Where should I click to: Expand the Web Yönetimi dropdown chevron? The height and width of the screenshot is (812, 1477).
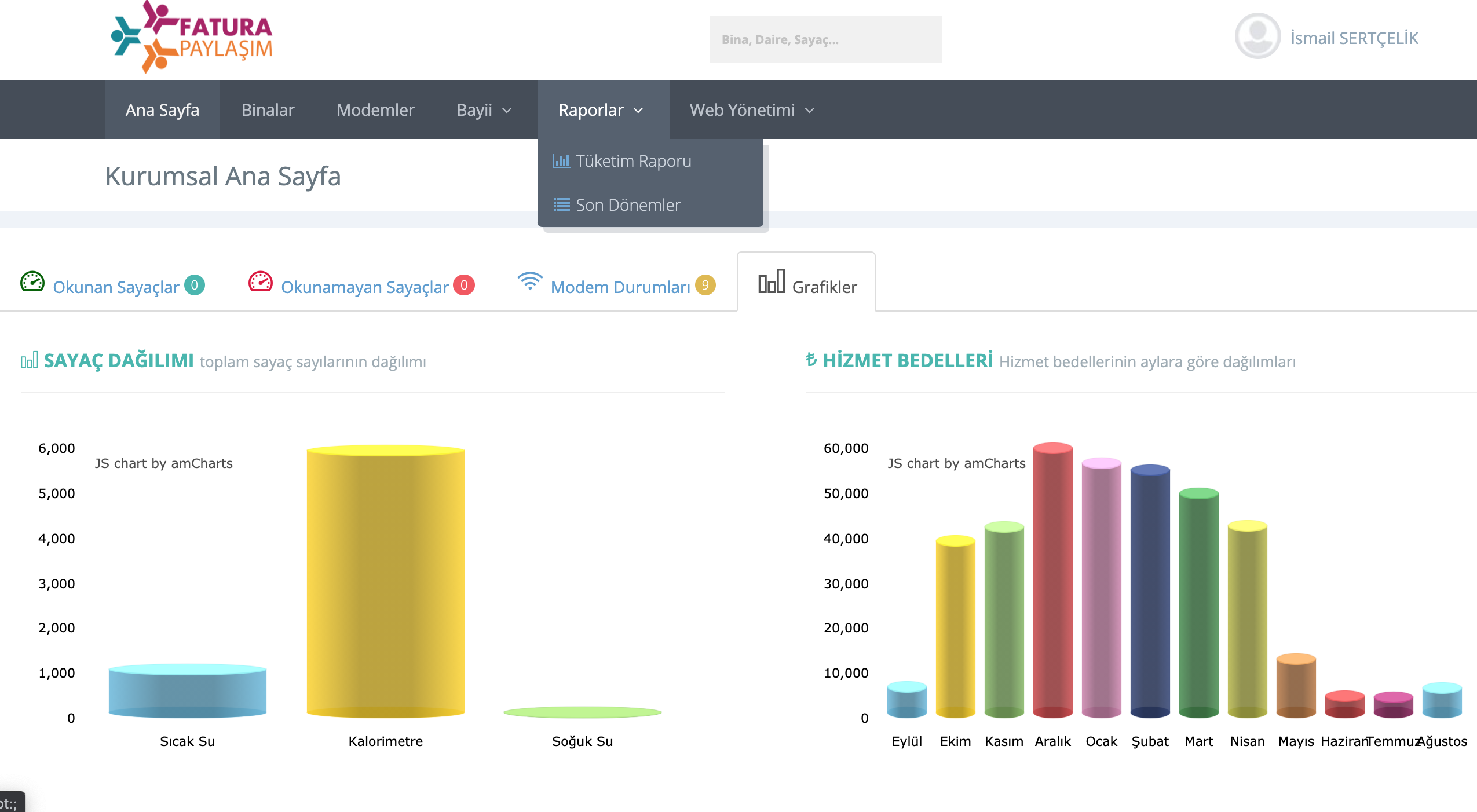click(810, 111)
